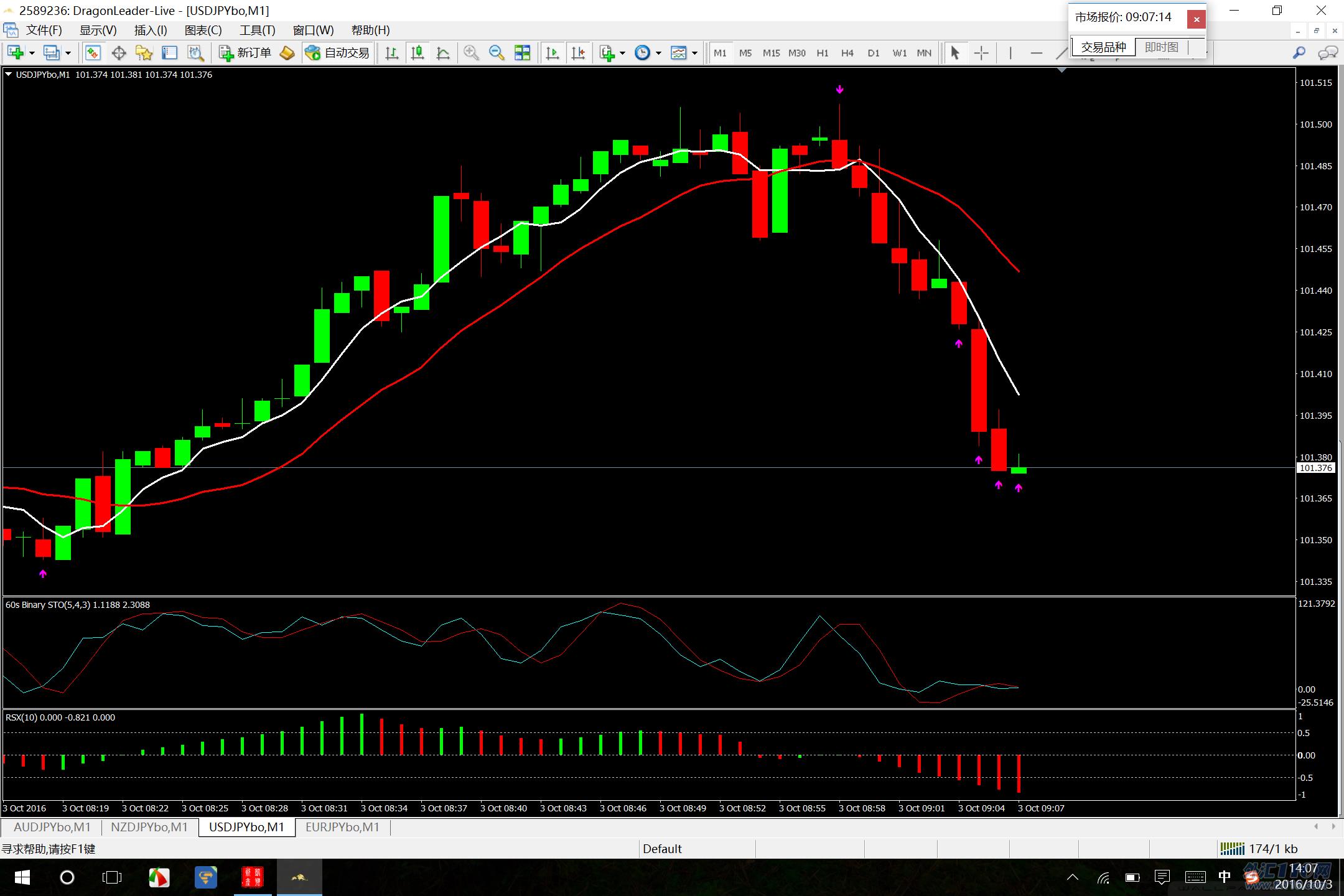Click the zoom out magnifier icon
This screenshot has height=896, width=1344.
pyautogui.click(x=497, y=53)
